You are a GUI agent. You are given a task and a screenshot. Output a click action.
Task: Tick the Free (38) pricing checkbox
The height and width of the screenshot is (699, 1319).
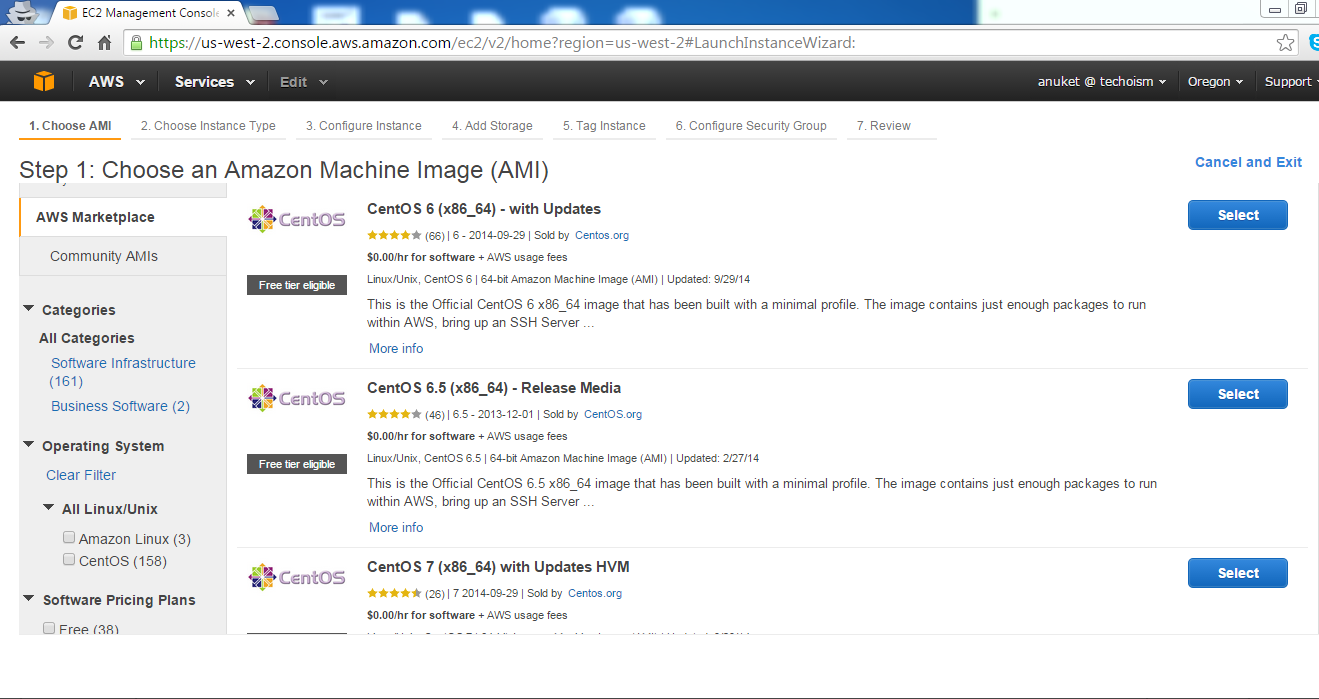tap(49, 629)
